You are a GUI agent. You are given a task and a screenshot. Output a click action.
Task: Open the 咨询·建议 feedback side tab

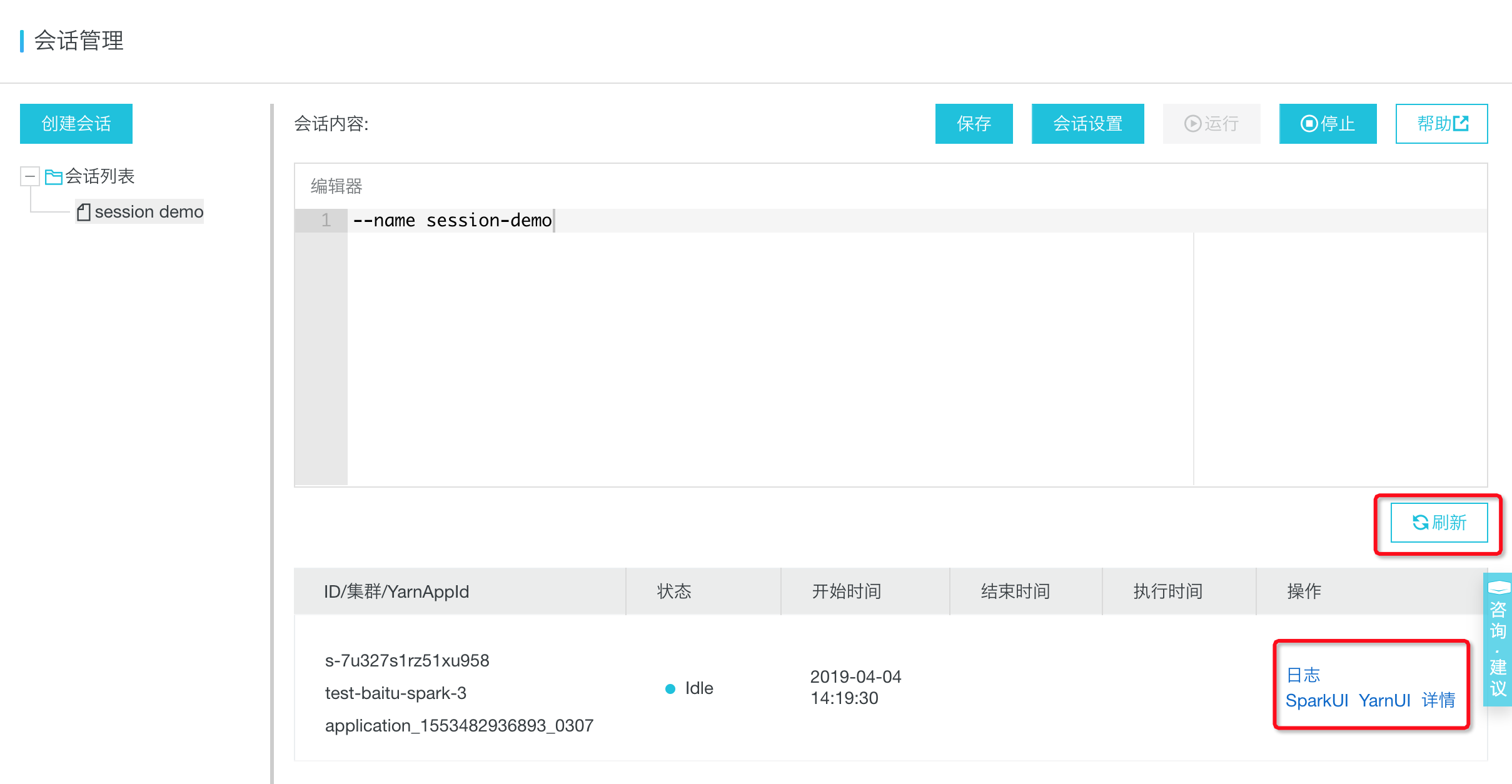pyautogui.click(x=1498, y=640)
